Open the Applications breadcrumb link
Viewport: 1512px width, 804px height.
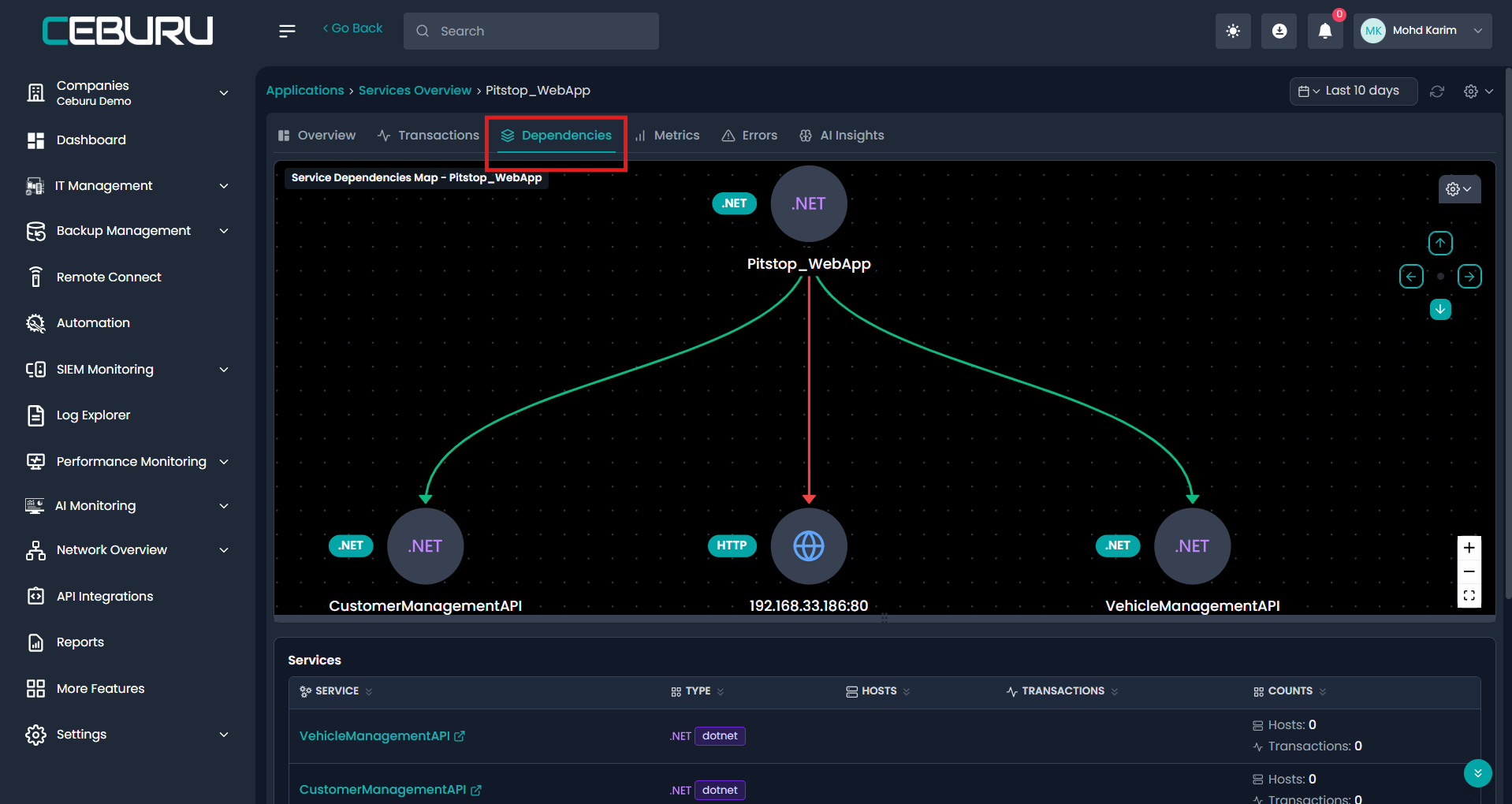tap(305, 91)
